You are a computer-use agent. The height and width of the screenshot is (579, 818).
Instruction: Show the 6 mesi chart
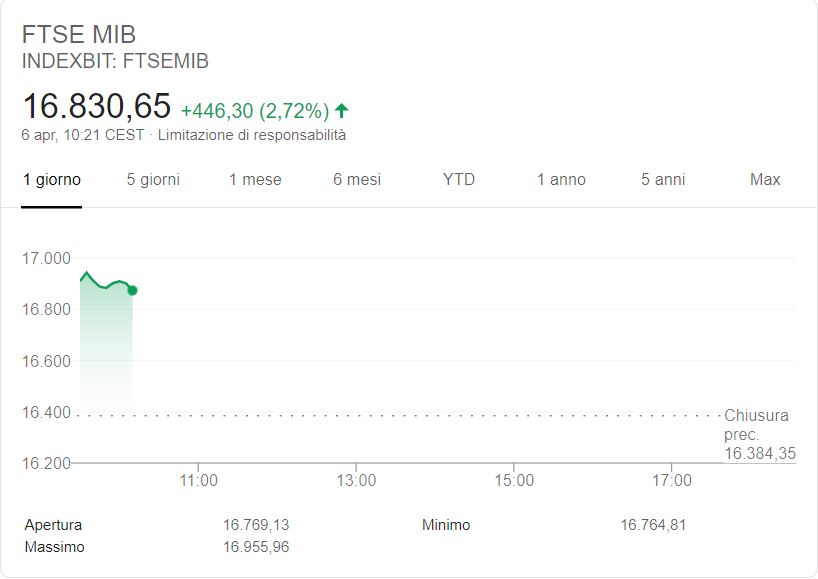coord(357,180)
